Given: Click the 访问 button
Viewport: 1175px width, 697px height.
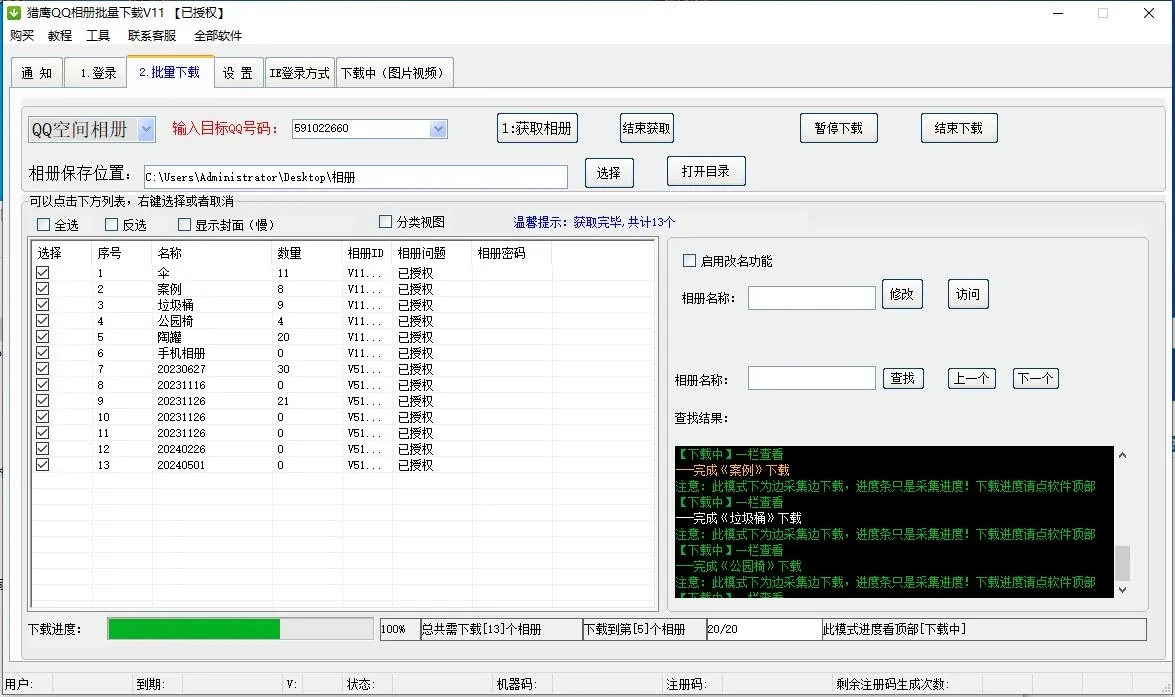Looking at the screenshot, I should pyautogui.click(x=968, y=294).
